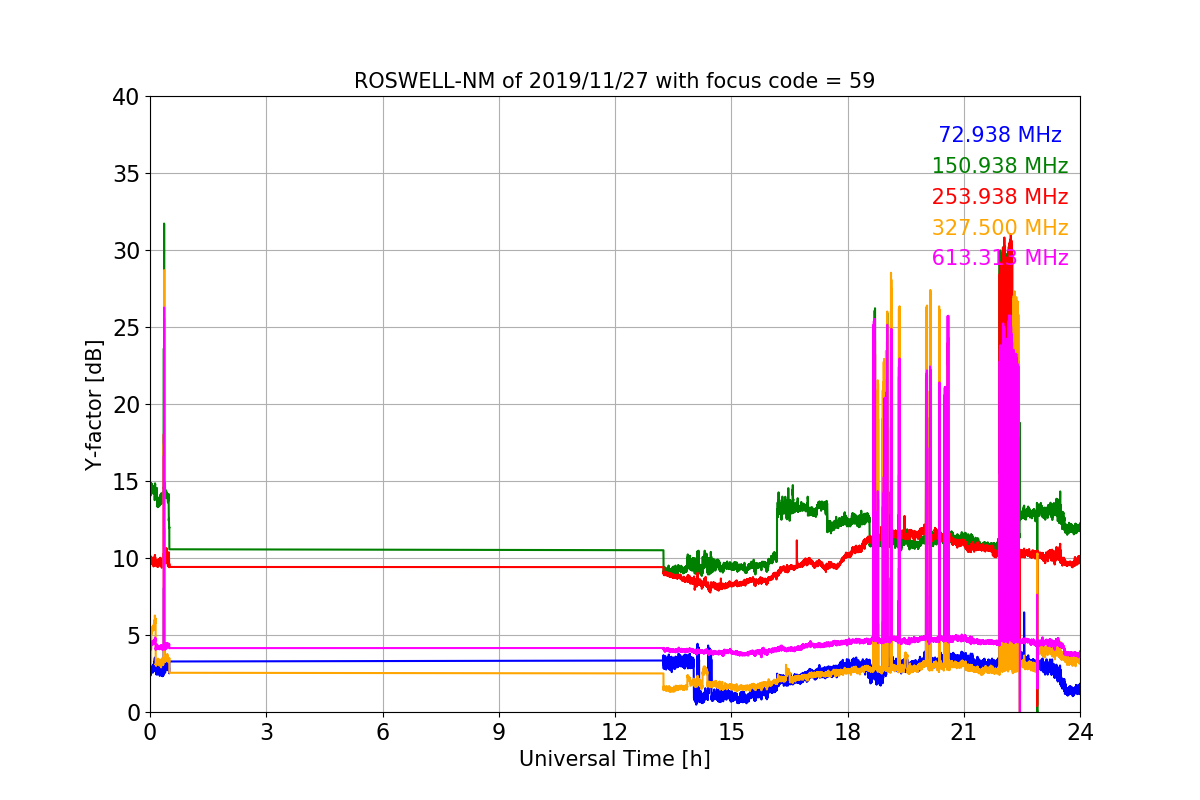
Task: Click y-axis tick label 35
Action: 125,174
